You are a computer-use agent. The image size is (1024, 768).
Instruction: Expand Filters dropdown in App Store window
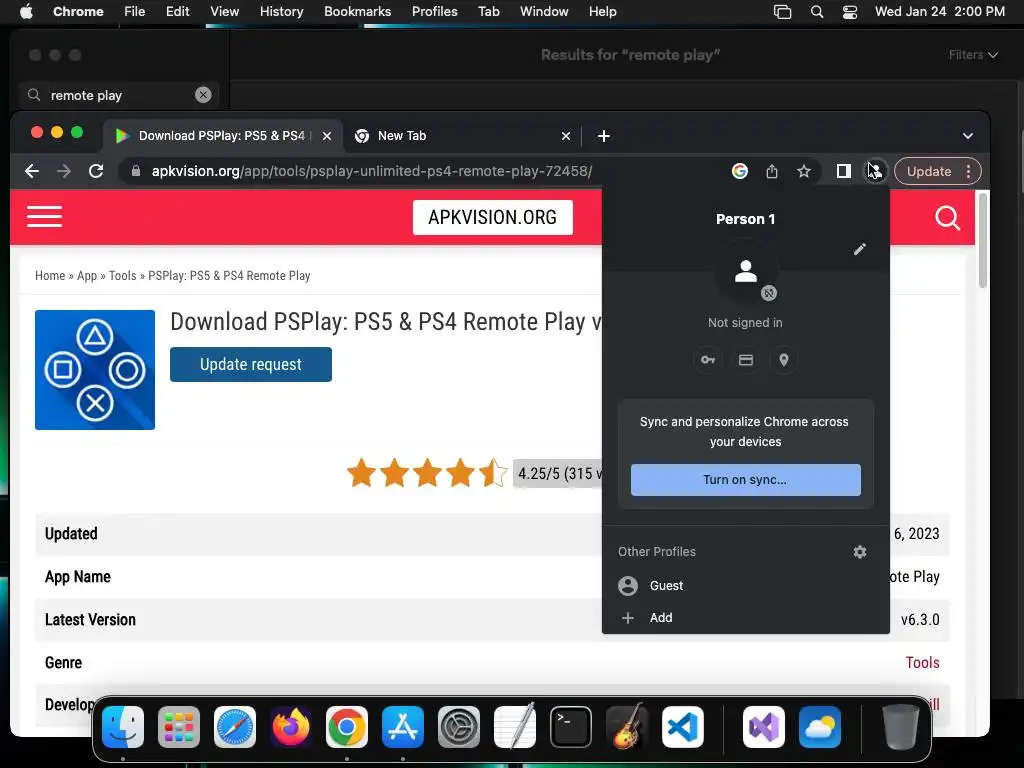[x=973, y=55]
